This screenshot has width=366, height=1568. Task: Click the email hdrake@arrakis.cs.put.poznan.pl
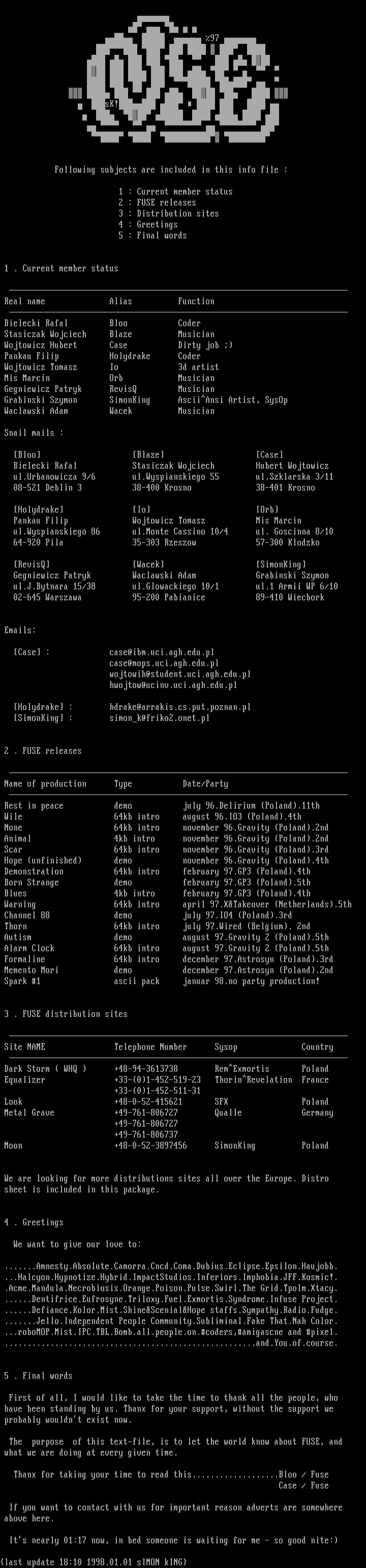pos(179,707)
